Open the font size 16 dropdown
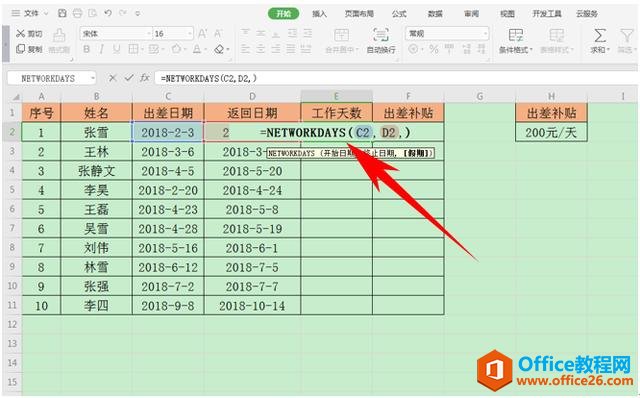This screenshot has height=398, width=640. 190,33
